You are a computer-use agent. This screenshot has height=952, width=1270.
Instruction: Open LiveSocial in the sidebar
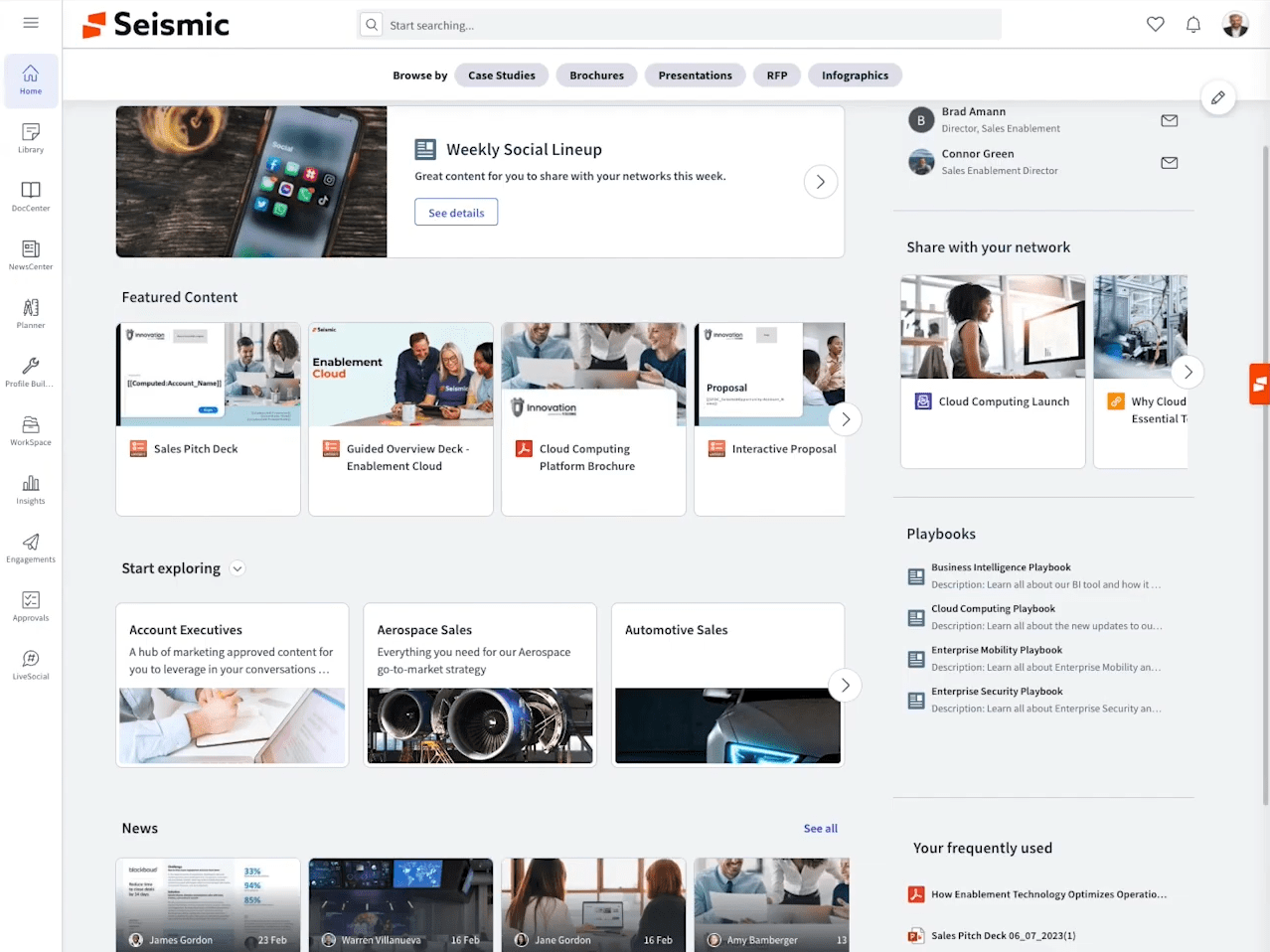31,665
